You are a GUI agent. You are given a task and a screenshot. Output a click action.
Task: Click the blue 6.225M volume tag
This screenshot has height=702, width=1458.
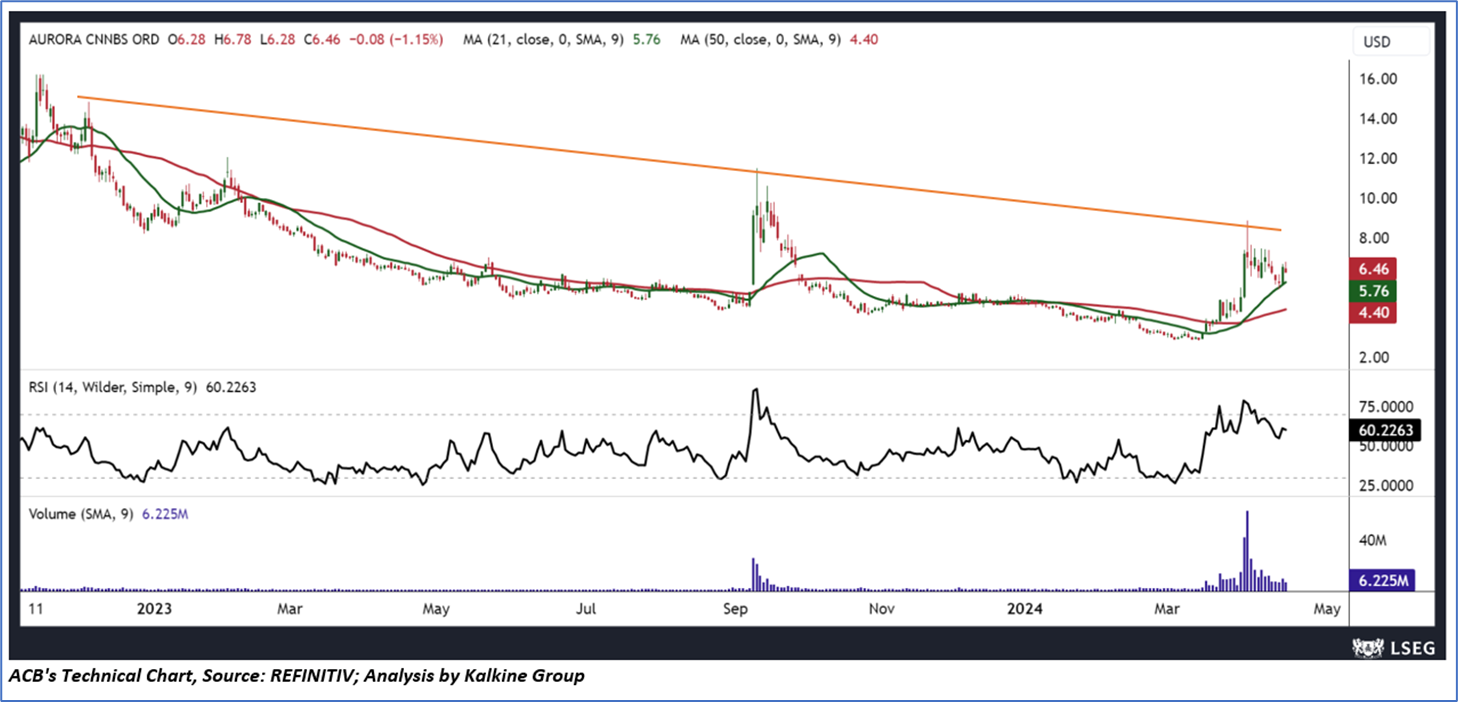pos(1381,580)
